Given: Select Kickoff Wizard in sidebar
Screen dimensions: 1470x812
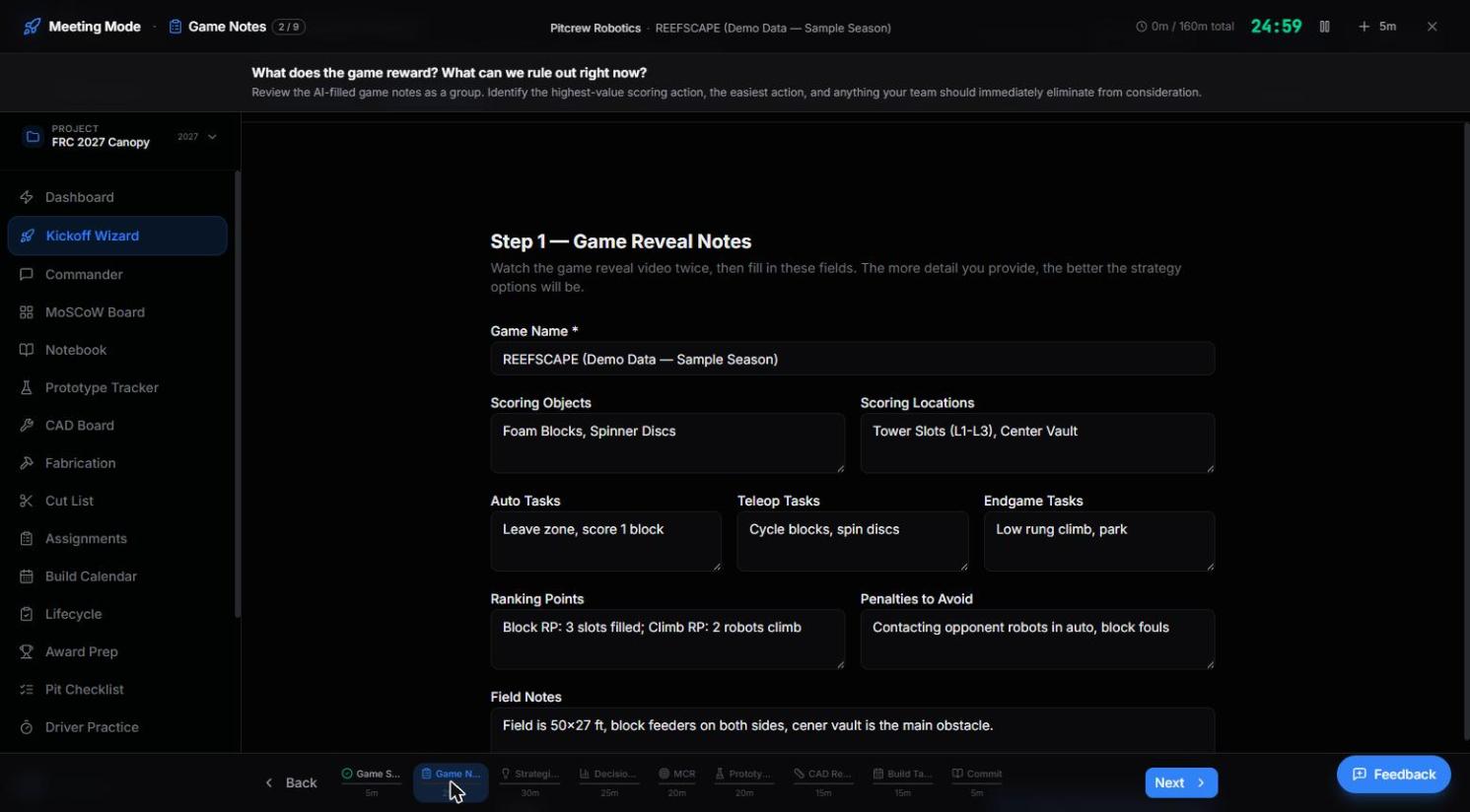Looking at the screenshot, I should click(x=117, y=236).
